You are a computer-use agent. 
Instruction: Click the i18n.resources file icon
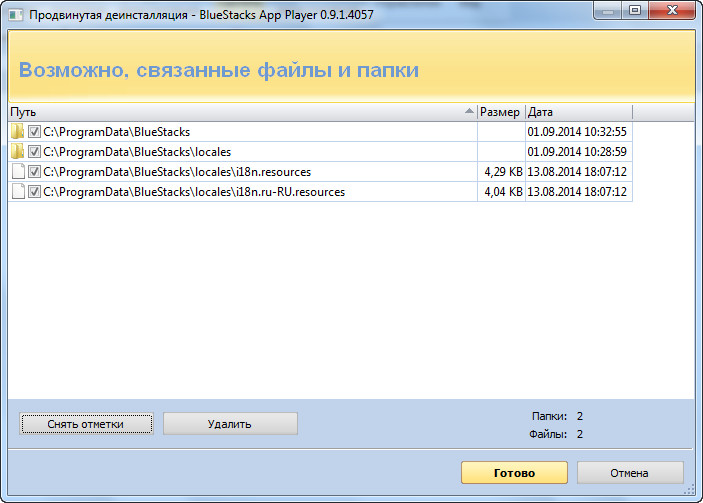[x=17, y=172]
